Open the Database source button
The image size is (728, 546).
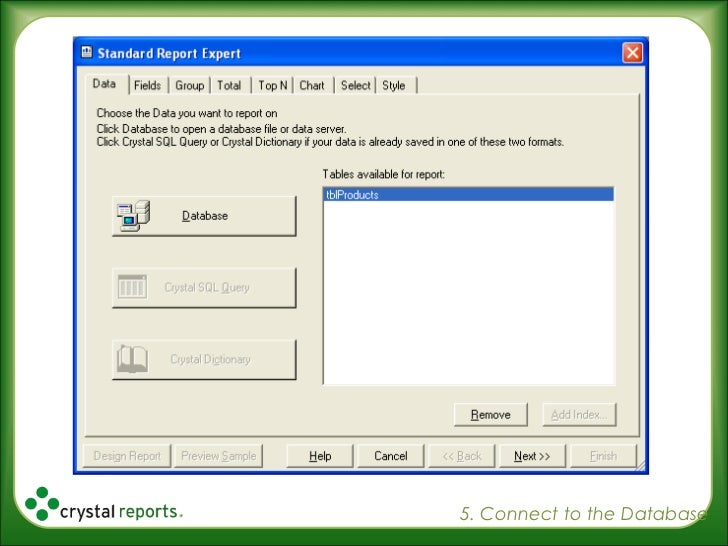(204, 216)
